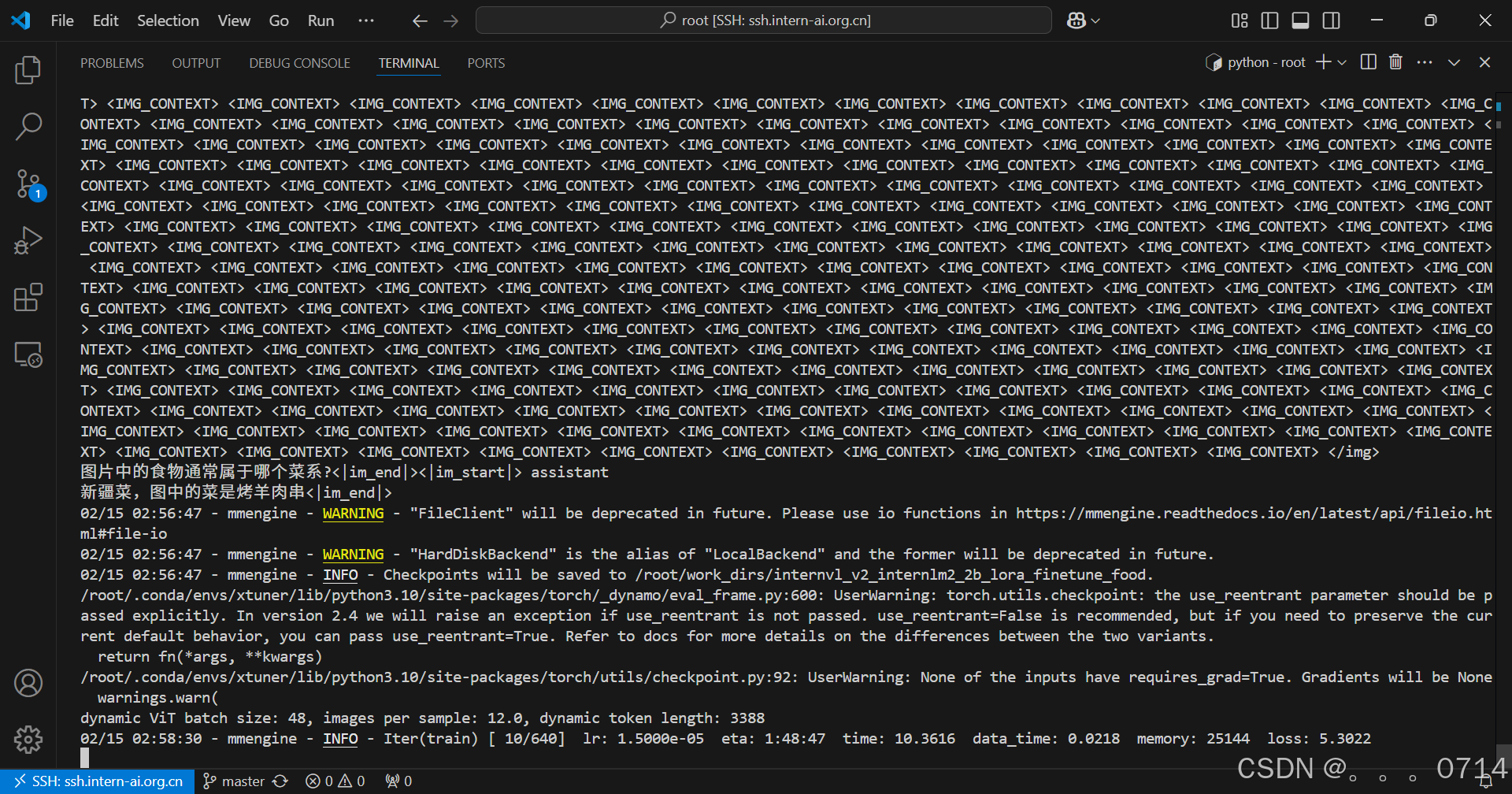Open the Copilot chat icon
The image size is (1512, 794).
coord(1076,20)
